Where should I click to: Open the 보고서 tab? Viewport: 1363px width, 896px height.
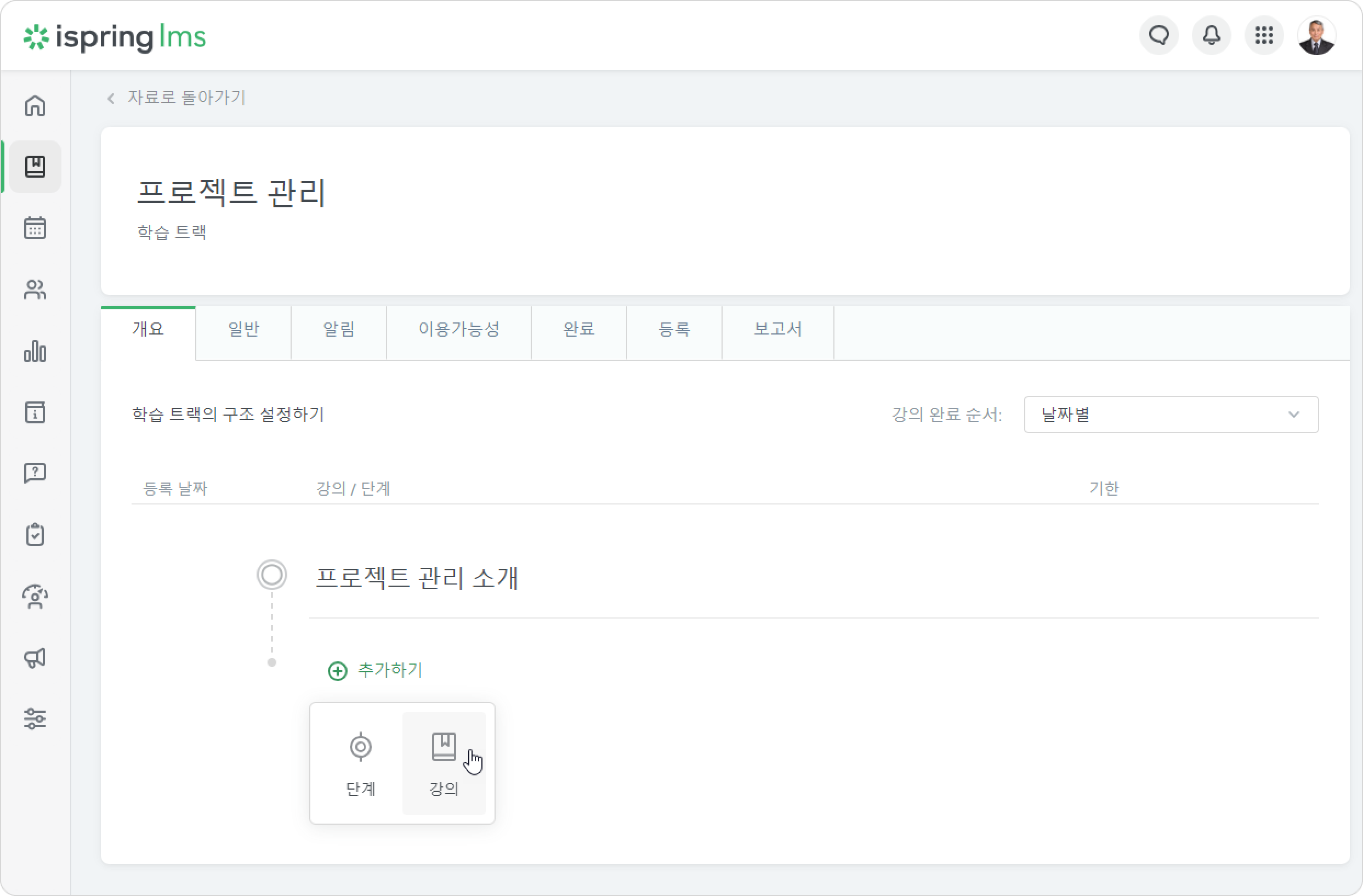(x=777, y=330)
